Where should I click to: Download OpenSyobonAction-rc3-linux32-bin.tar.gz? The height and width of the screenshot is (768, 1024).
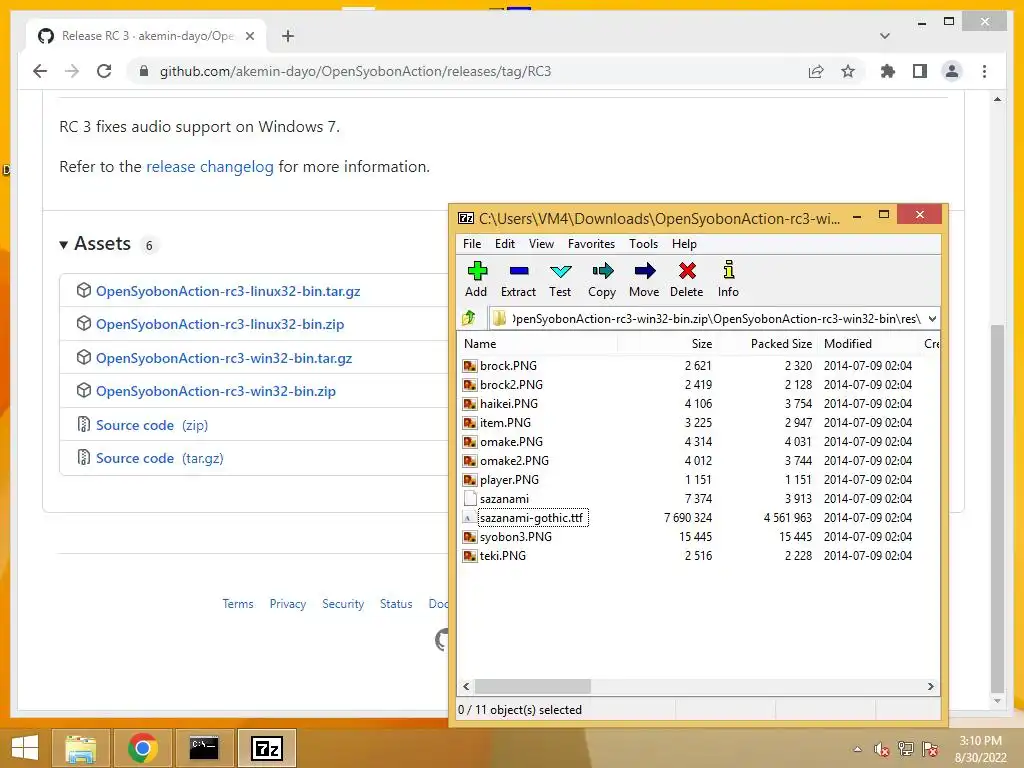point(228,291)
